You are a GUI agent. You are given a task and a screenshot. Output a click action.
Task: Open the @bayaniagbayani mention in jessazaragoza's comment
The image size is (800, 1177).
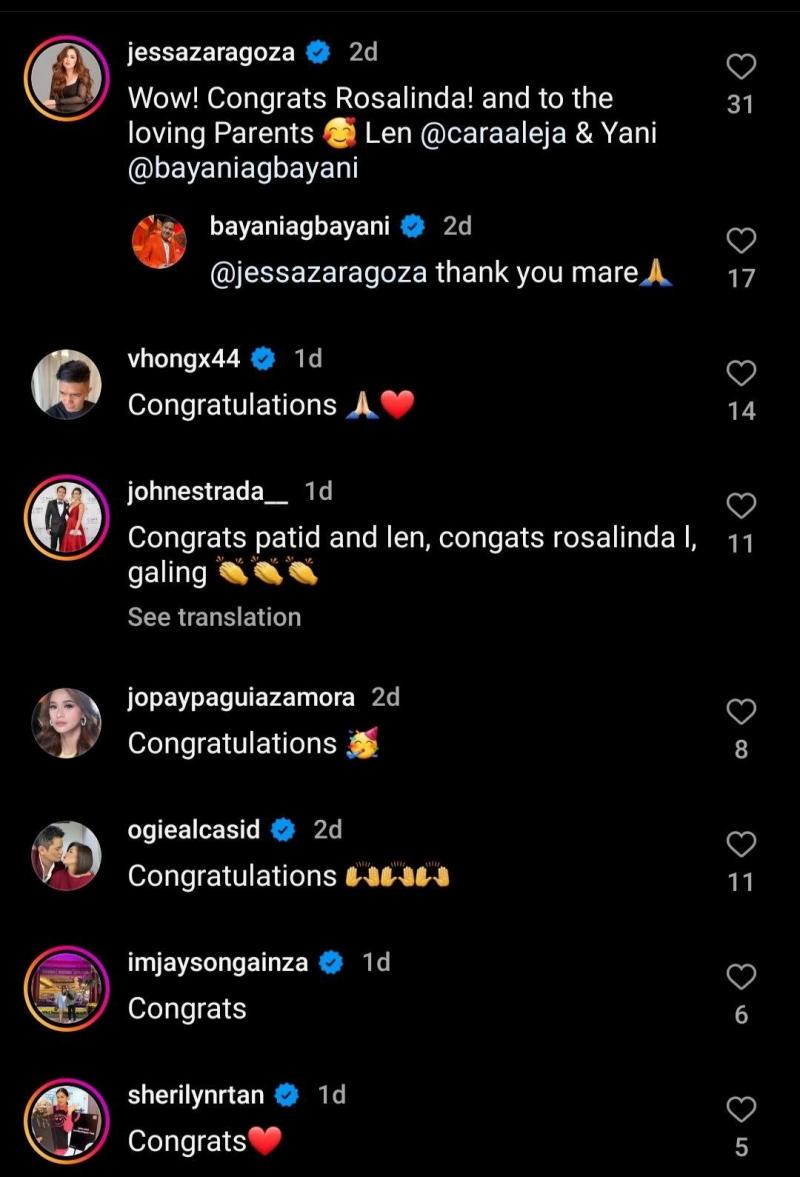point(243,169)
